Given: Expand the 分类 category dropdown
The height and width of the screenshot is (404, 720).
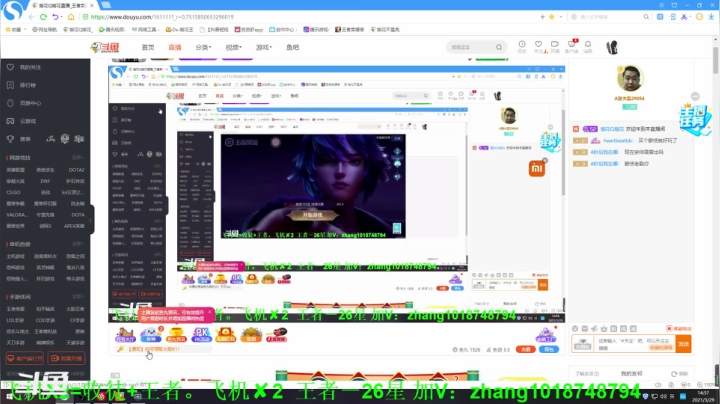Looking at the screenshot, I should click(203, 47).
